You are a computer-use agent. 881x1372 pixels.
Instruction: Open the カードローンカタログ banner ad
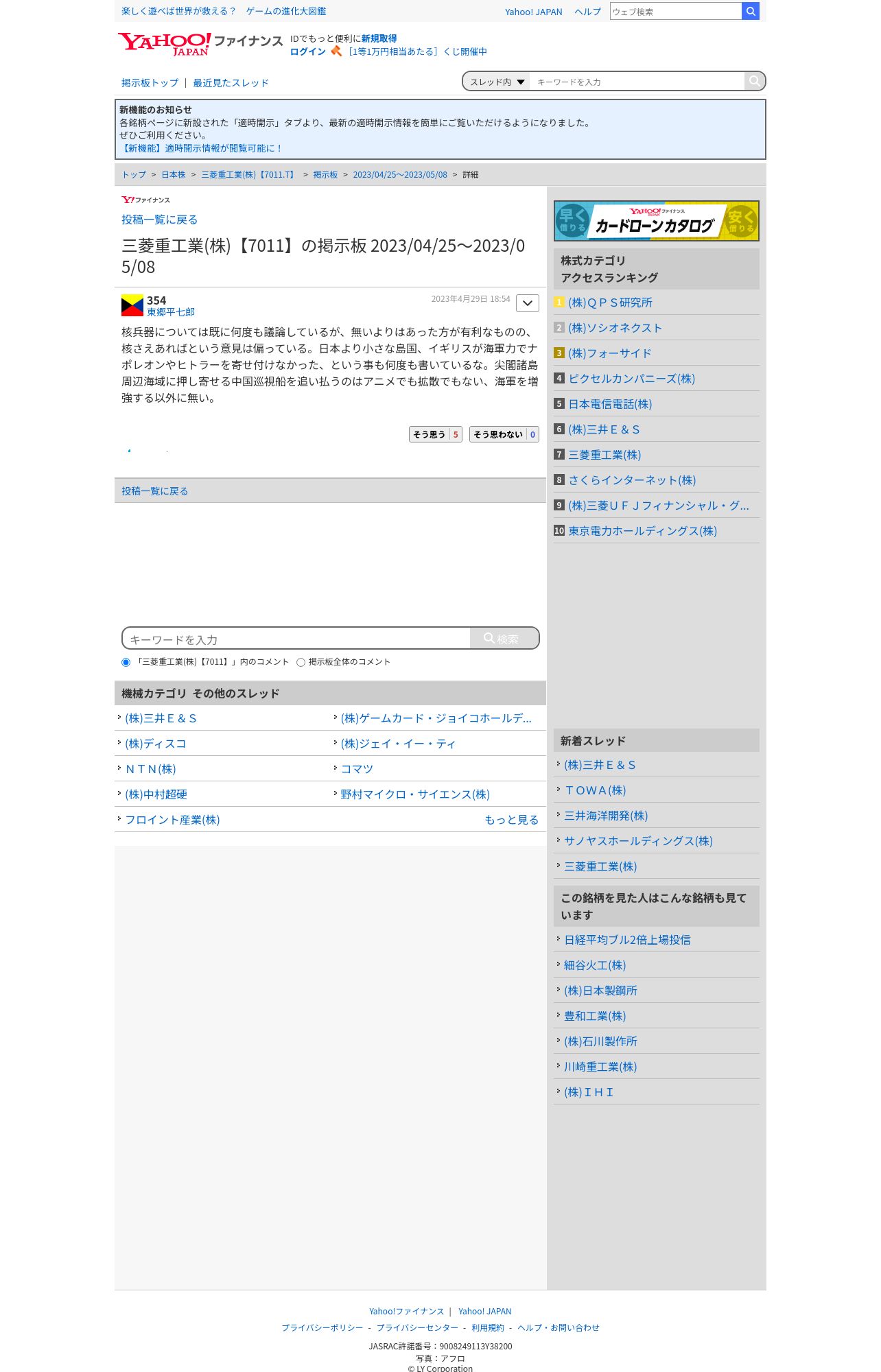click(x=657, y=221)
